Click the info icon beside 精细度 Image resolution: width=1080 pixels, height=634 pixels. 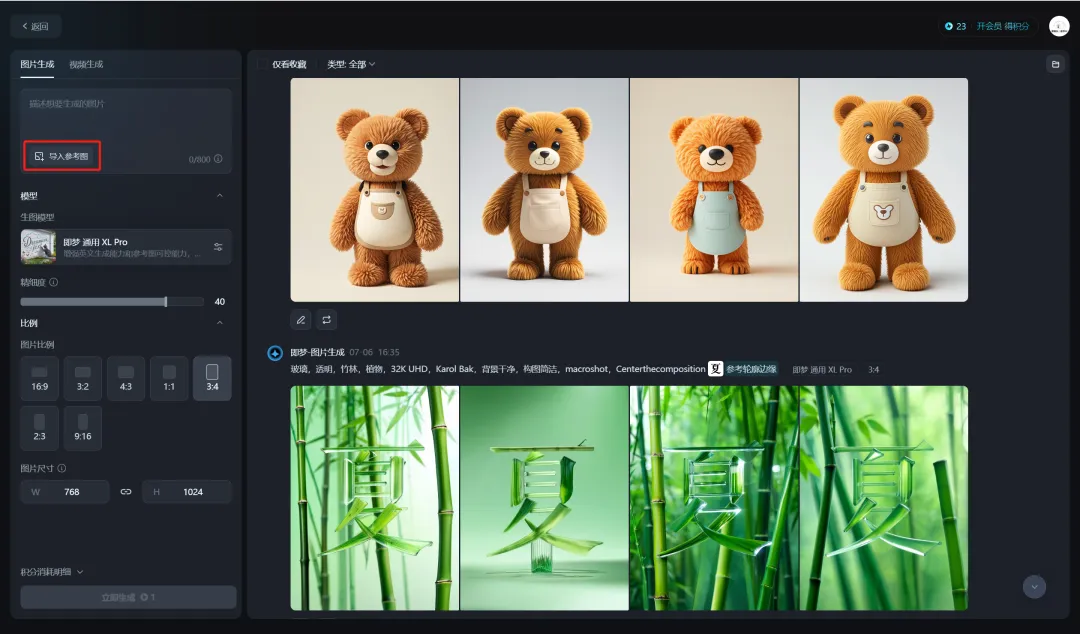pos(54,282)
